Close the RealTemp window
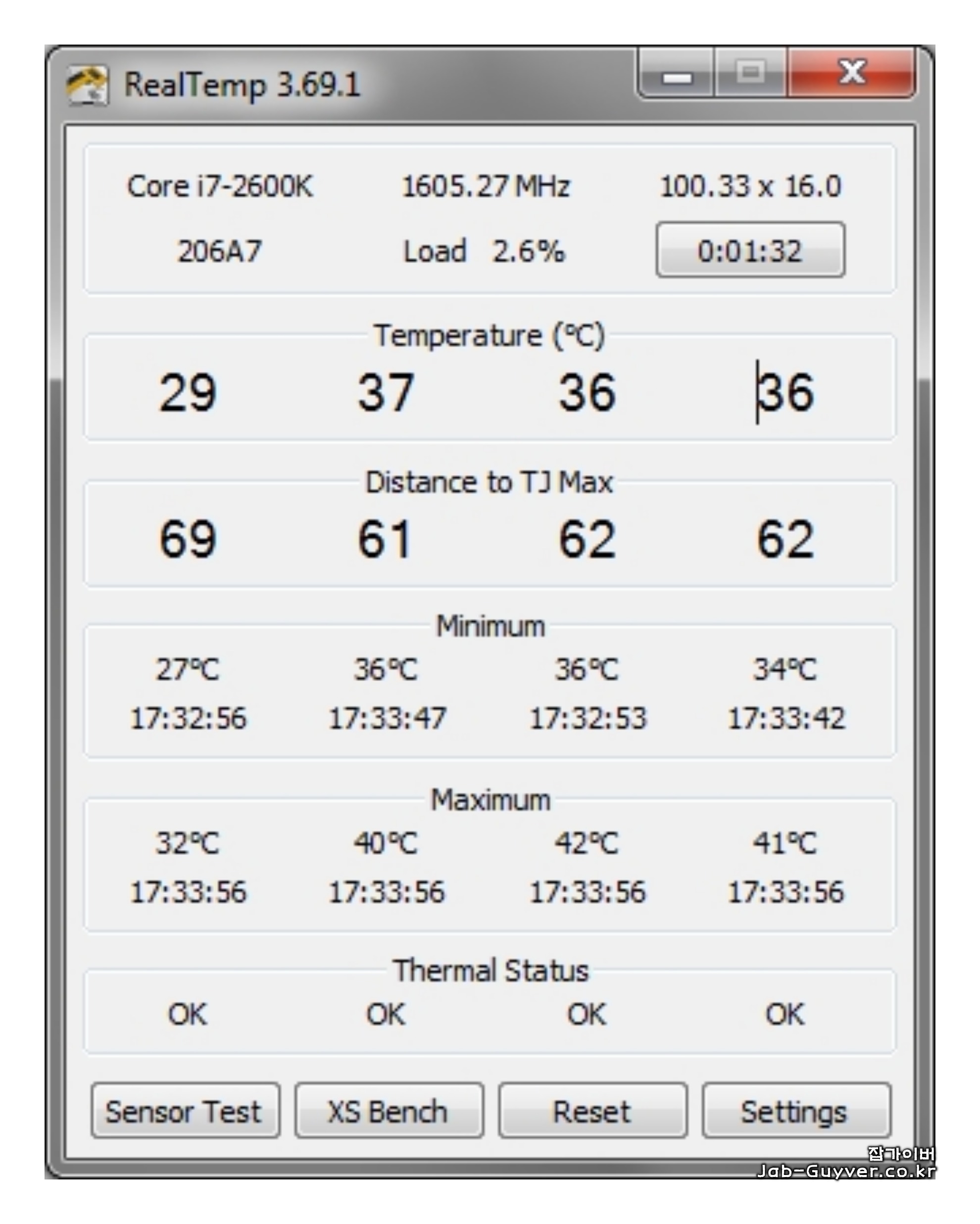This screenshot has width=980, height=1224. [851, 73]
